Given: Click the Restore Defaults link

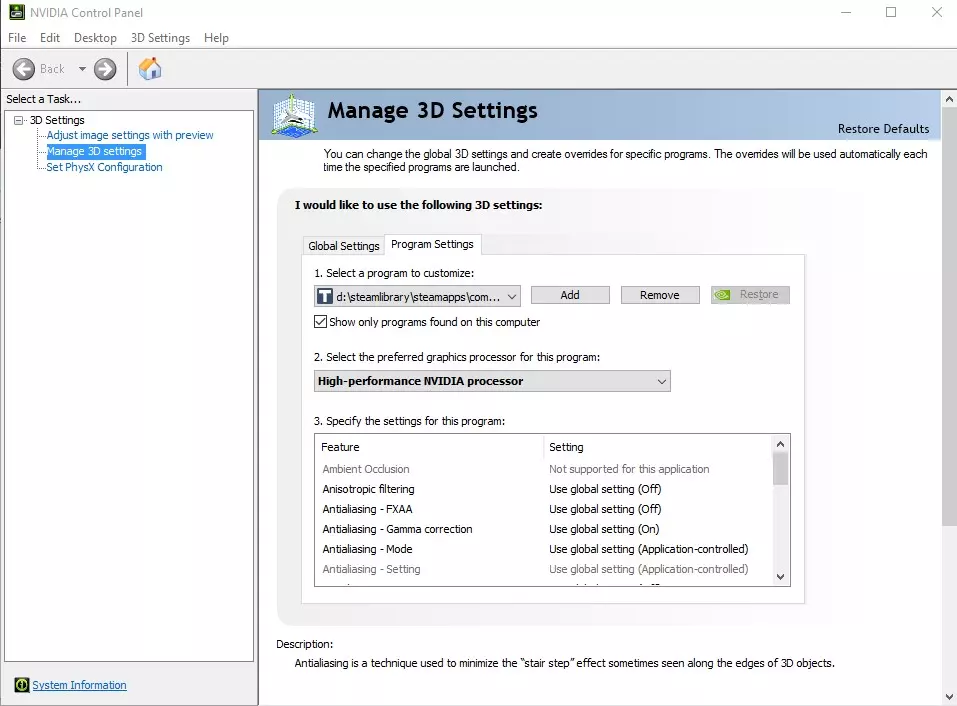Looking at the screenshot, I should click(883, 129).
